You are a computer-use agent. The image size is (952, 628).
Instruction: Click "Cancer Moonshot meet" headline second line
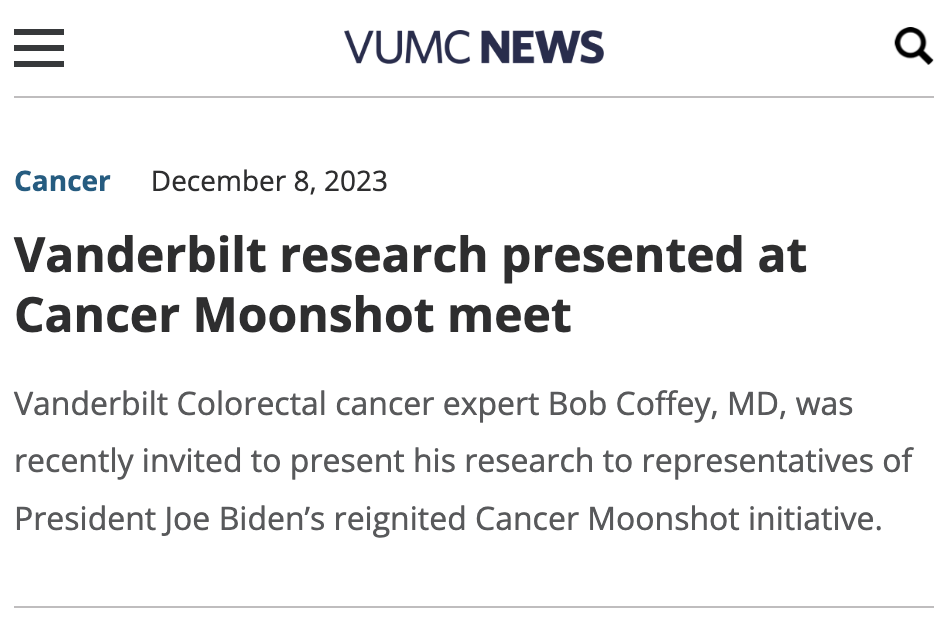pos(293,314)
